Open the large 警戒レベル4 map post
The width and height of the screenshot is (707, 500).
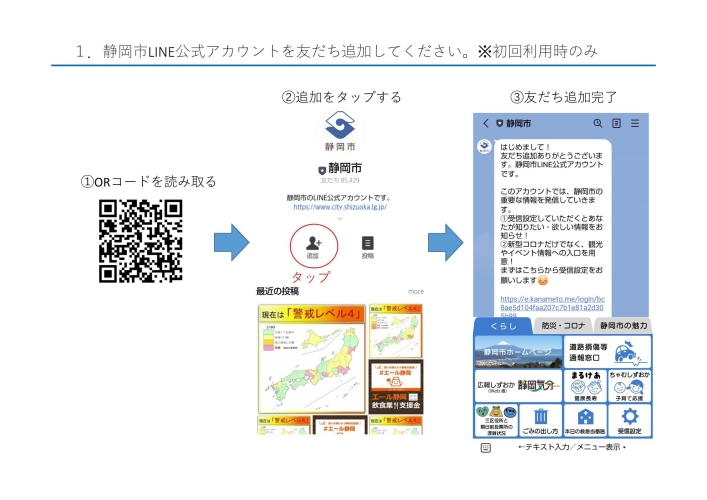pos(312,358)
